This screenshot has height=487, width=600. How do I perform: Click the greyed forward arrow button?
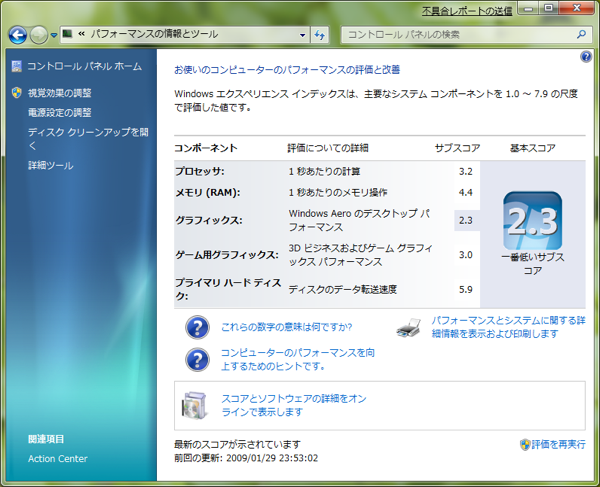pos(39,35)
